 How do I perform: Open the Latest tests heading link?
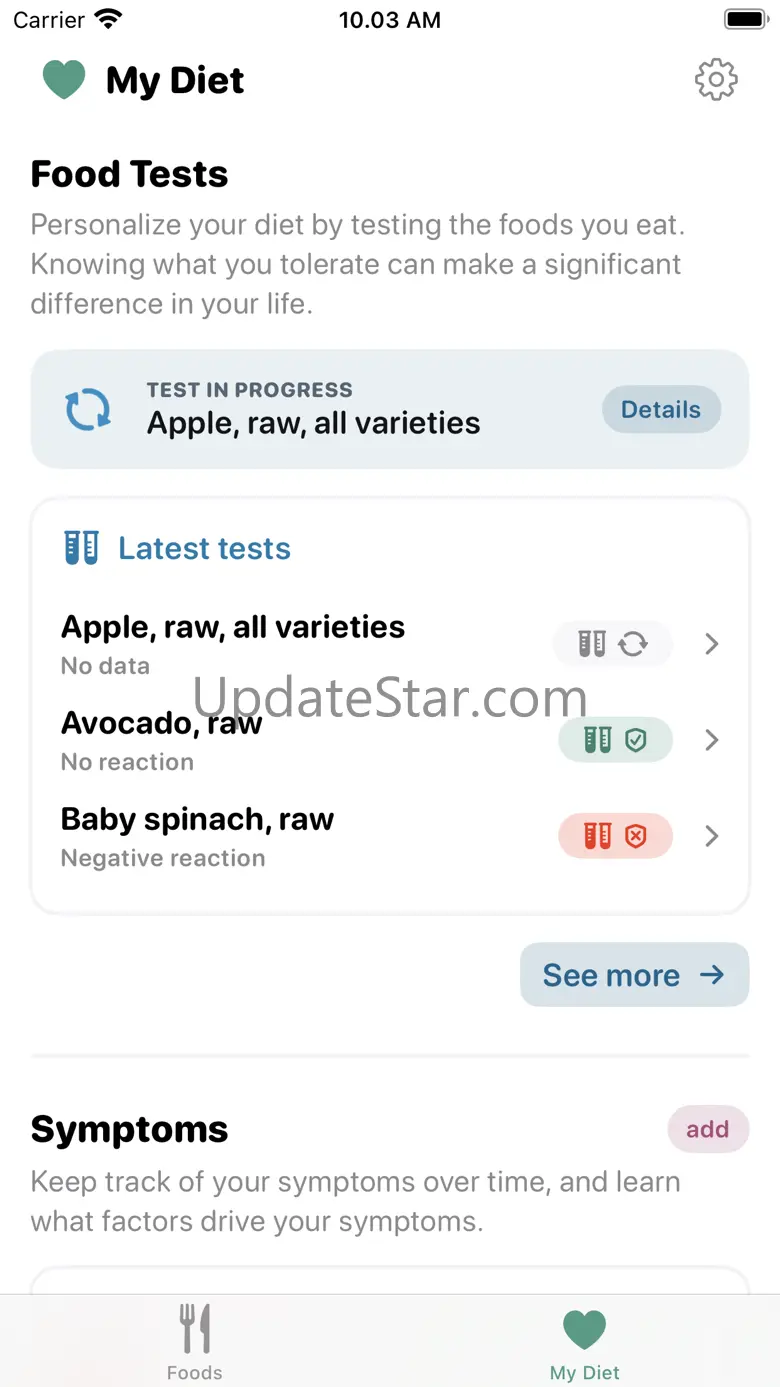click(x=204, y=548)
